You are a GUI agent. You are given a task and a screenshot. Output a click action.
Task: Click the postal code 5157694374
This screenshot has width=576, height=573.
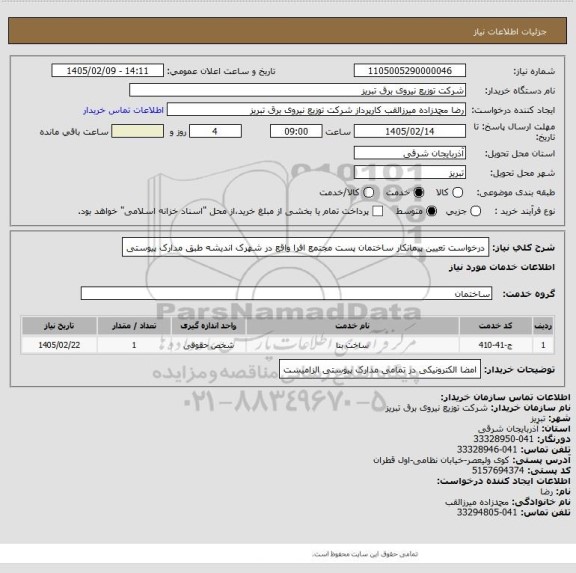[498, 470]
